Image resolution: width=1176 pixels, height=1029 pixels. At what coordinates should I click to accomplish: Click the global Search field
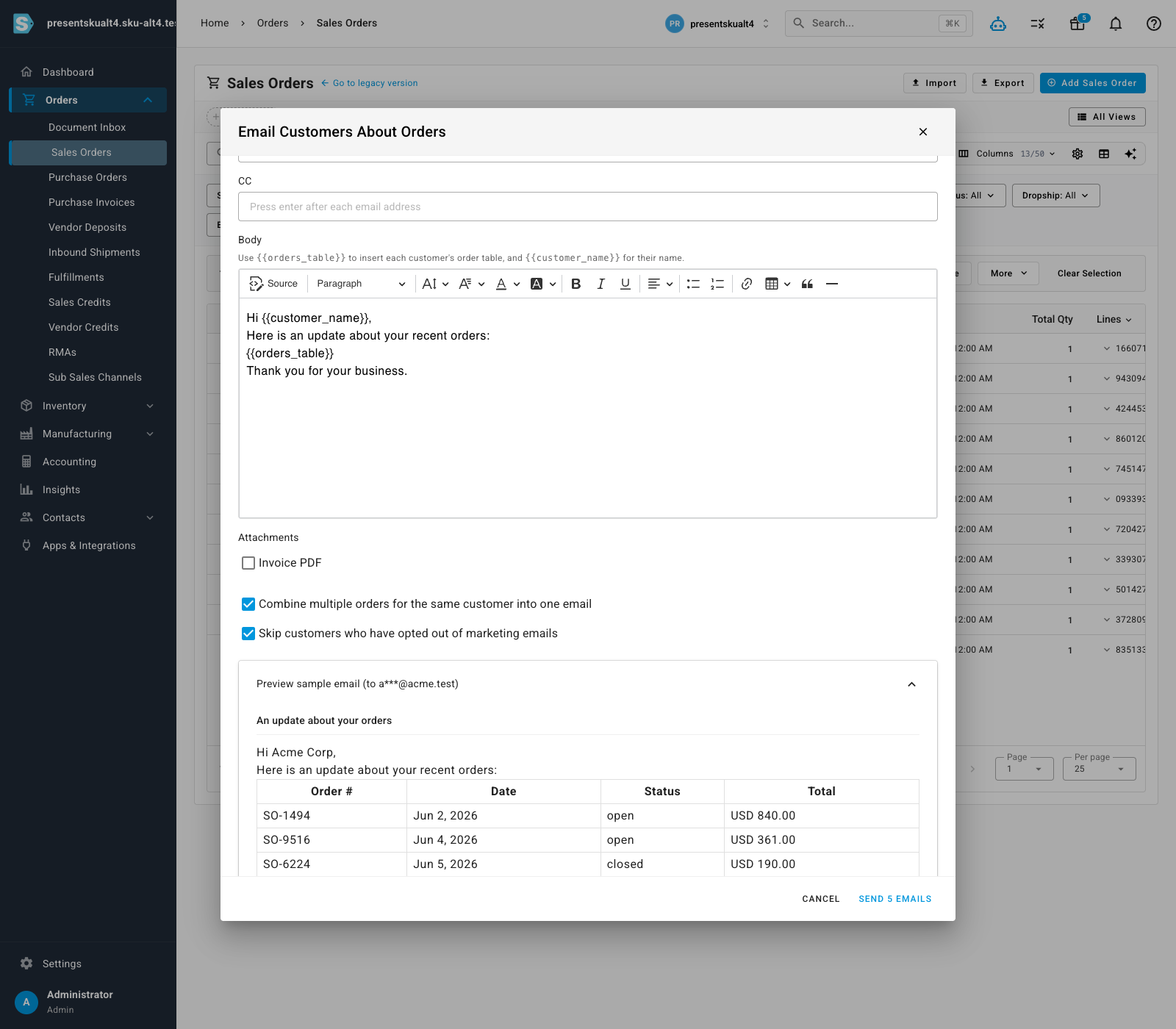[879, 24]
